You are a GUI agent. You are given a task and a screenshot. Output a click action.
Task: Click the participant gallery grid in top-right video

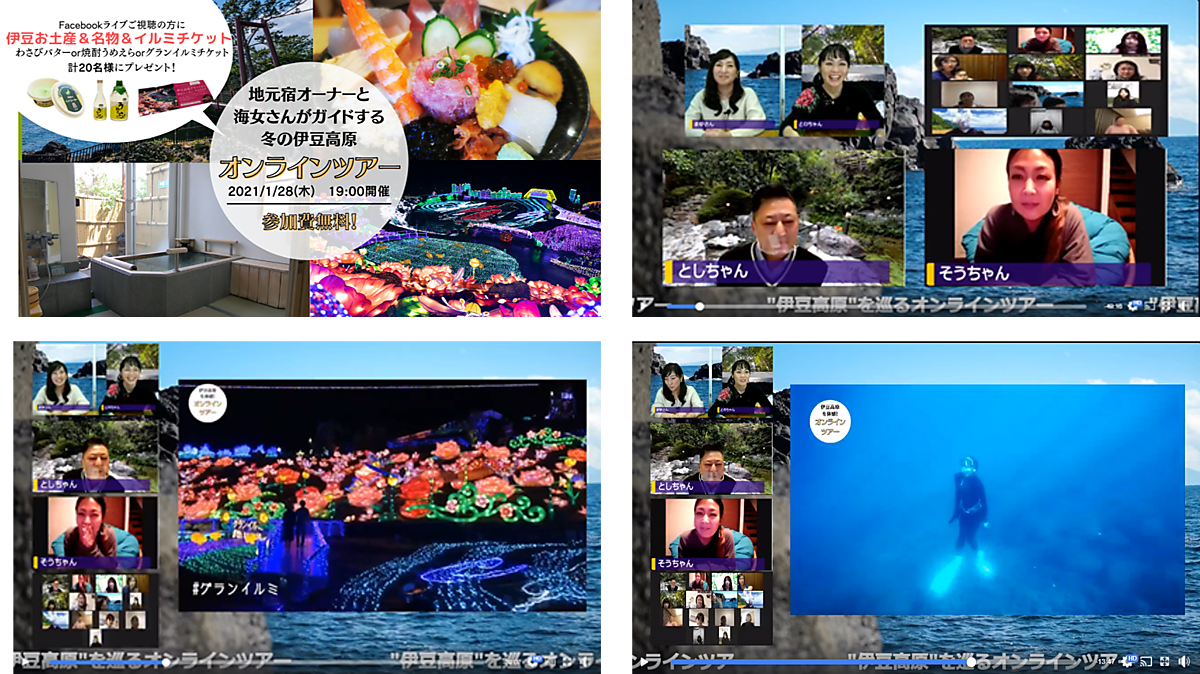(x=1047, y=80)
